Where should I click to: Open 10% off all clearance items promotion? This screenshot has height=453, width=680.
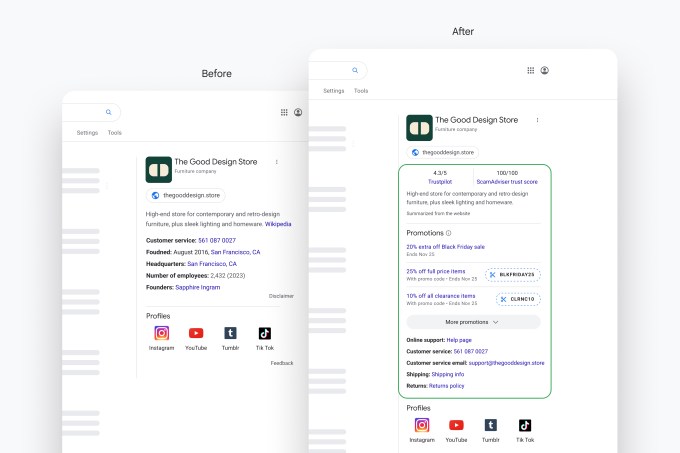(441, 296)
